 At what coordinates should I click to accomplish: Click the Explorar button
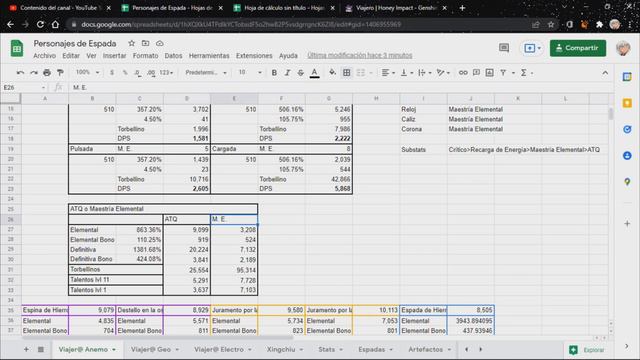point(587,350)
